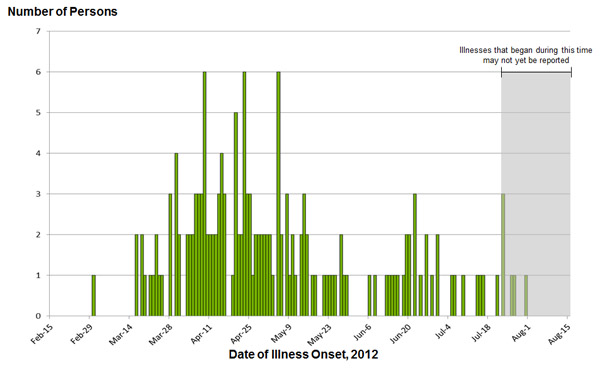Screen dimensions: 600x368
Task: Select the 'Apr-25' x-axis date label
Action: (x=241, y=333)
